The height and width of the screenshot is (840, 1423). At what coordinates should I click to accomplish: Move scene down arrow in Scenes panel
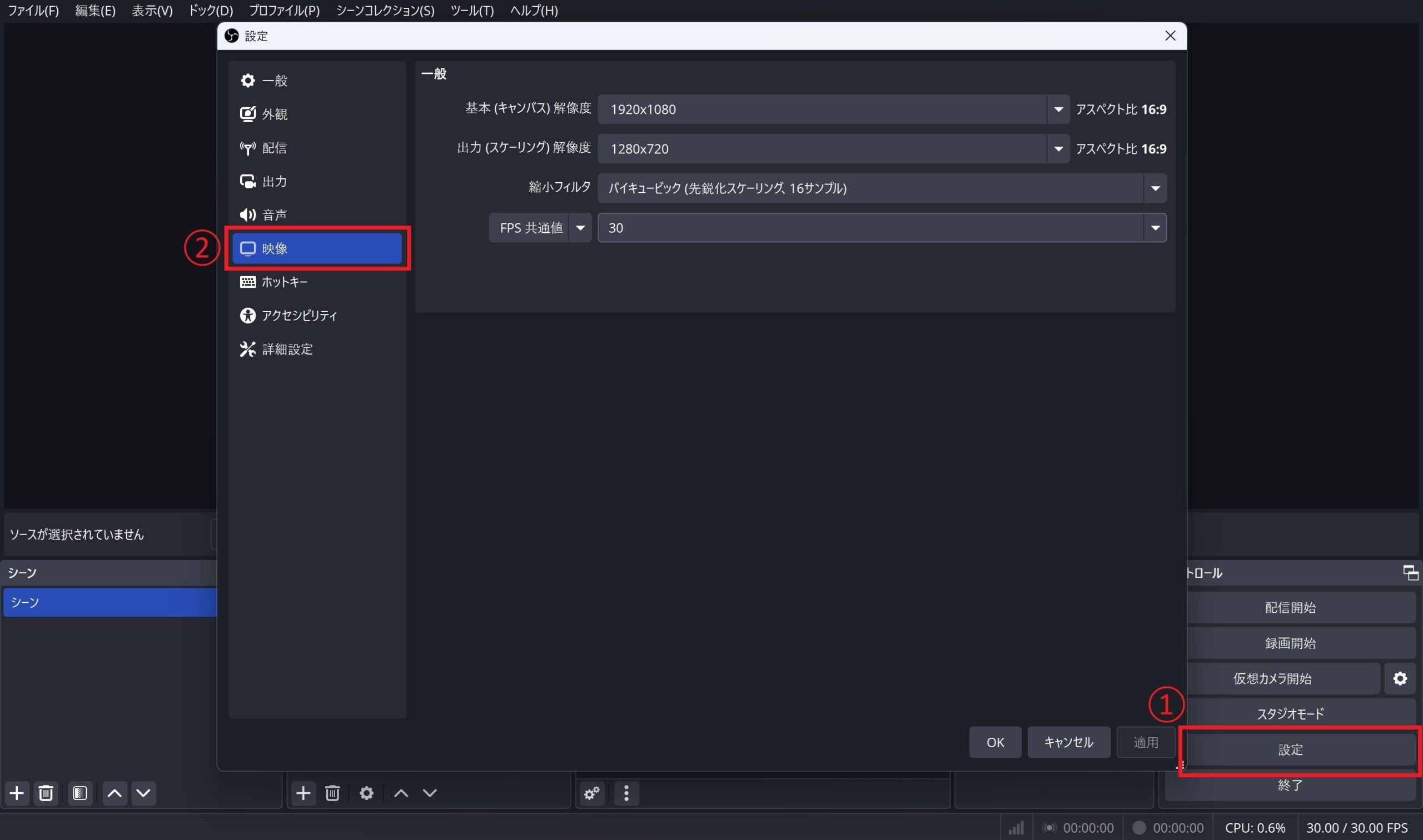143,793
